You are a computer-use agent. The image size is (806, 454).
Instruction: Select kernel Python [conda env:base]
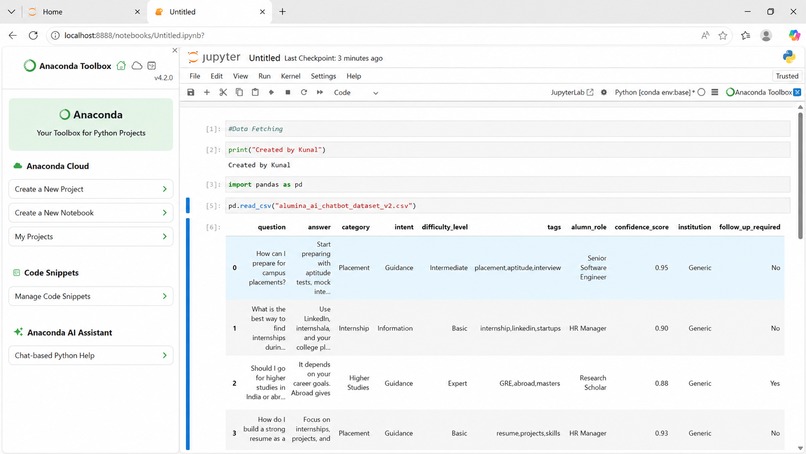654,93
